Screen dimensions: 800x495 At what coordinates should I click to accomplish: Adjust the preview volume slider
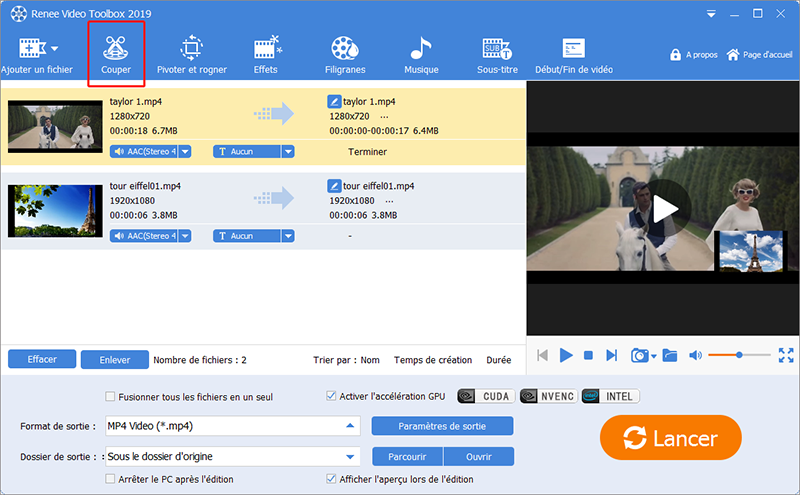pyautogui.click(x=739, y=355)
